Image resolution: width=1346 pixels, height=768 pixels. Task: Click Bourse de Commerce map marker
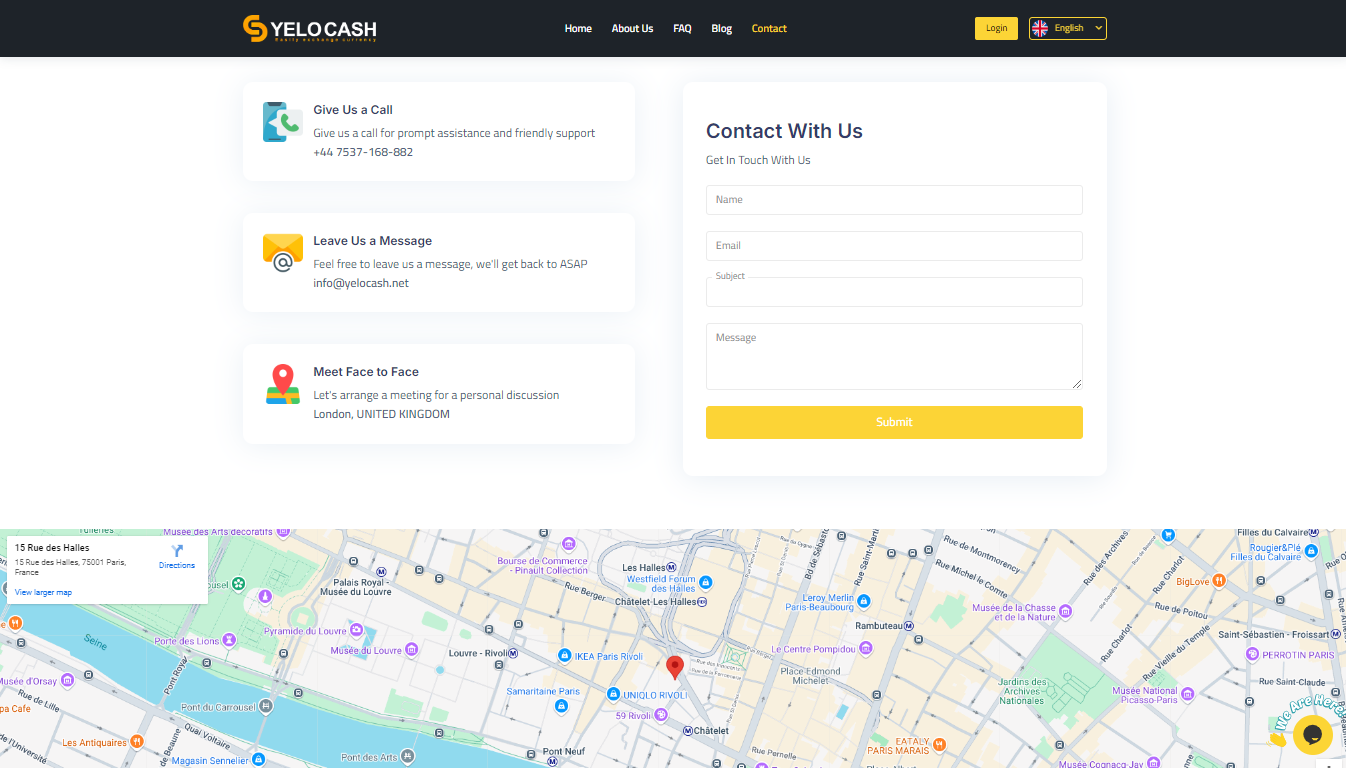pyautogui.click(x=569, y=544)
